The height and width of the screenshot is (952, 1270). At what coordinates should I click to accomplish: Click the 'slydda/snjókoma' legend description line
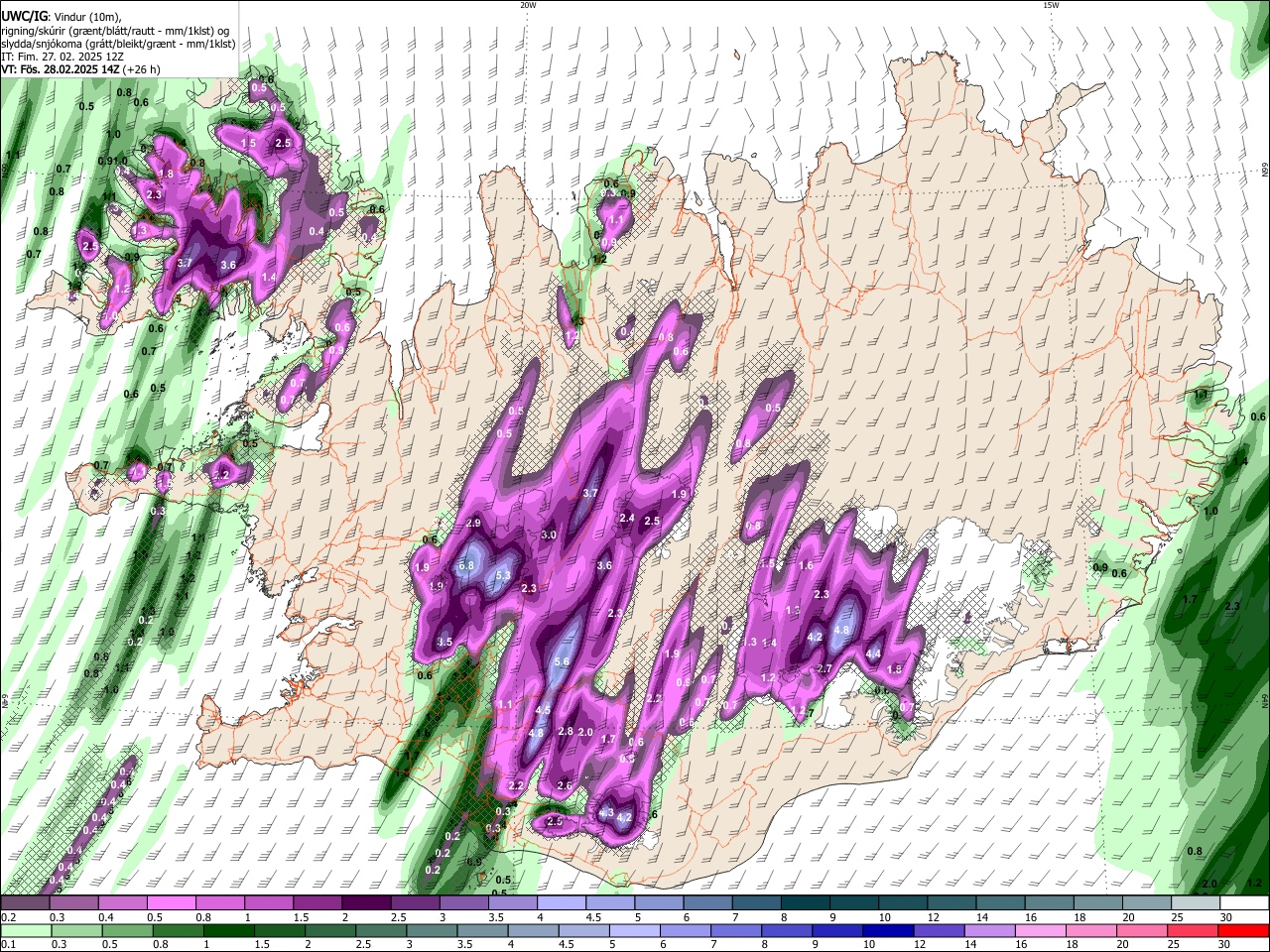pyautogui.click(x=118, y=44)
